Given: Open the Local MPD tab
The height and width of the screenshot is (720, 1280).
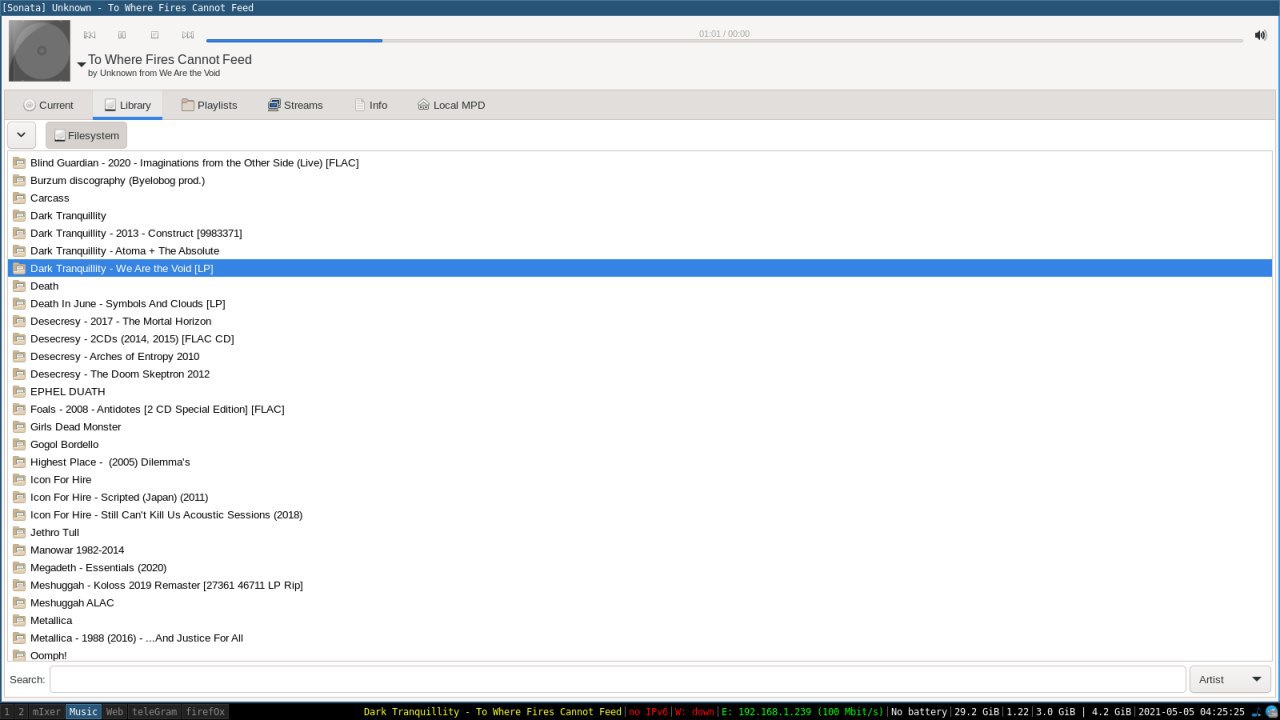Looking at the screenshot, I should coord(451,105).
